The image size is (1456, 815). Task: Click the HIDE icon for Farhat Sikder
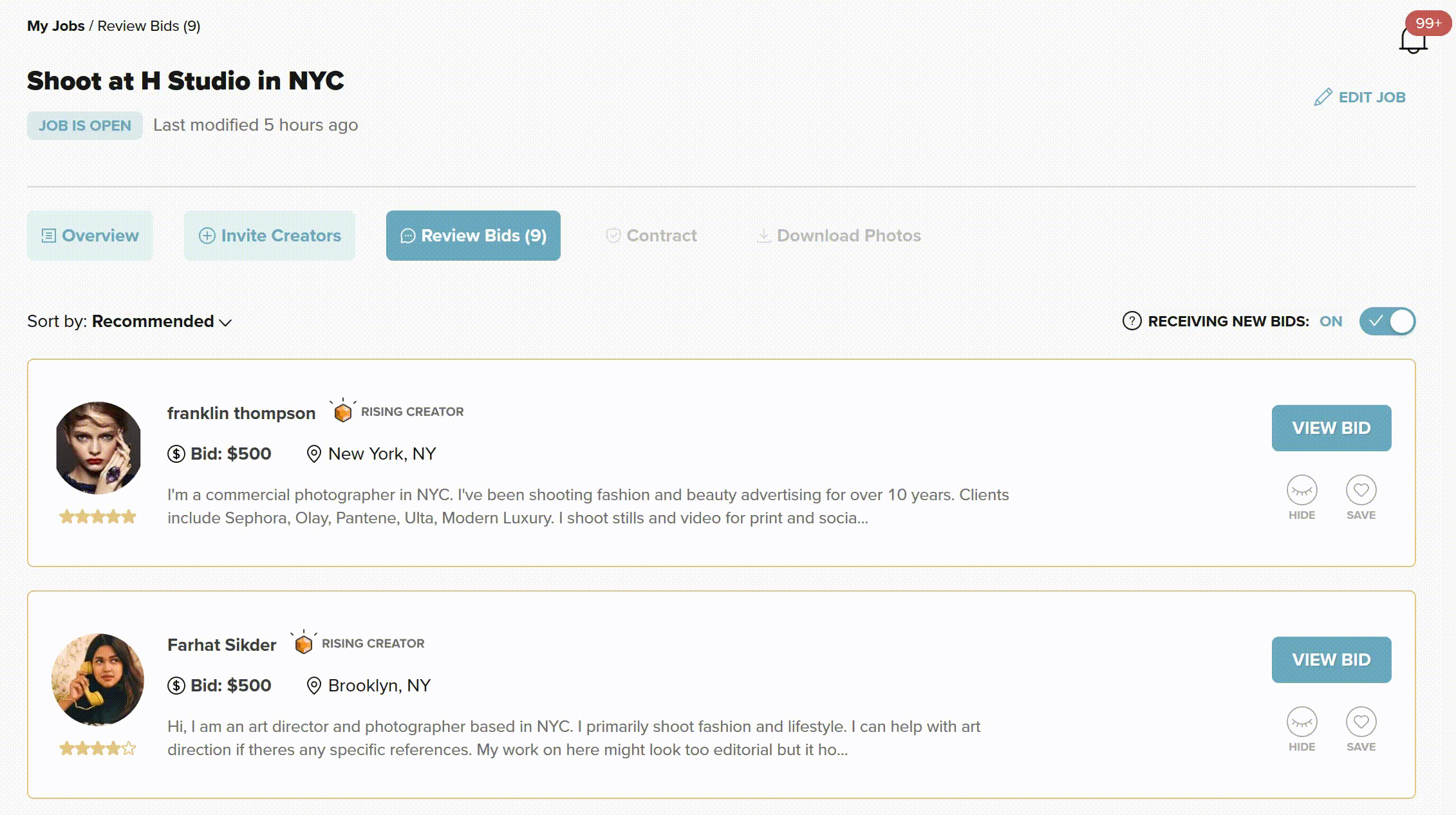[x=1301, y=721]
